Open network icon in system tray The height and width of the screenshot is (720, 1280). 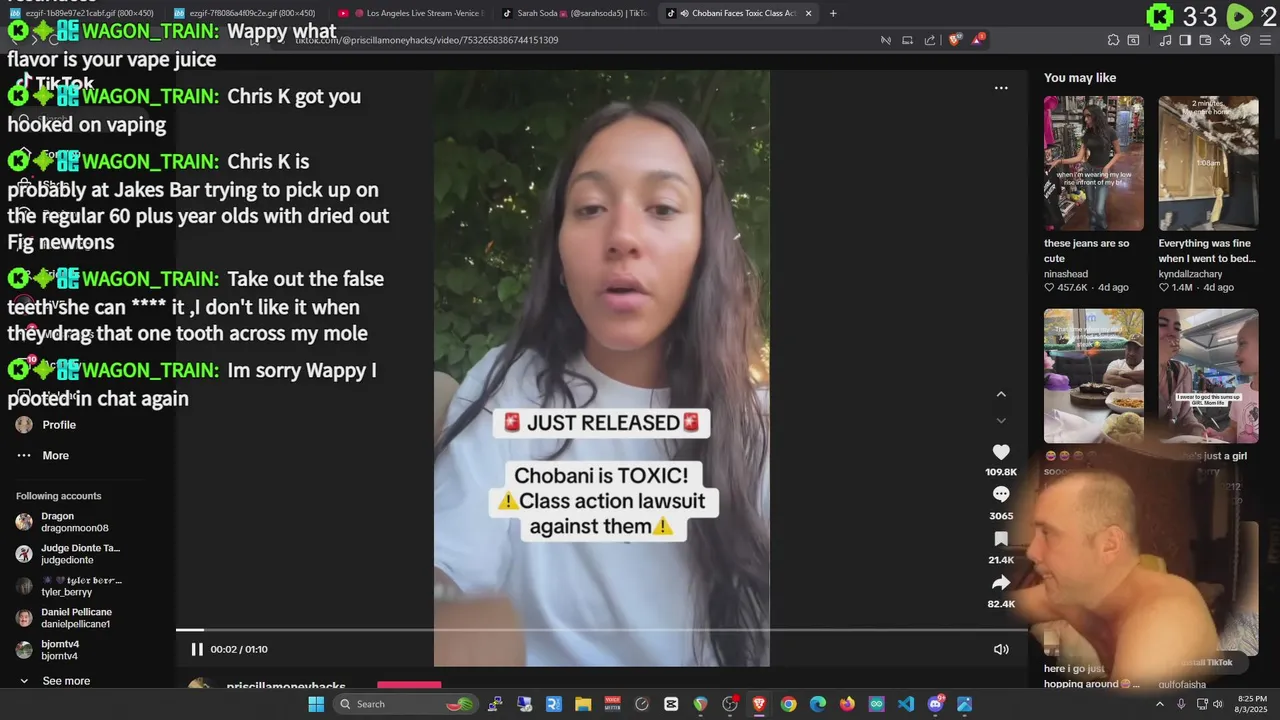(x=1201, y=704)
